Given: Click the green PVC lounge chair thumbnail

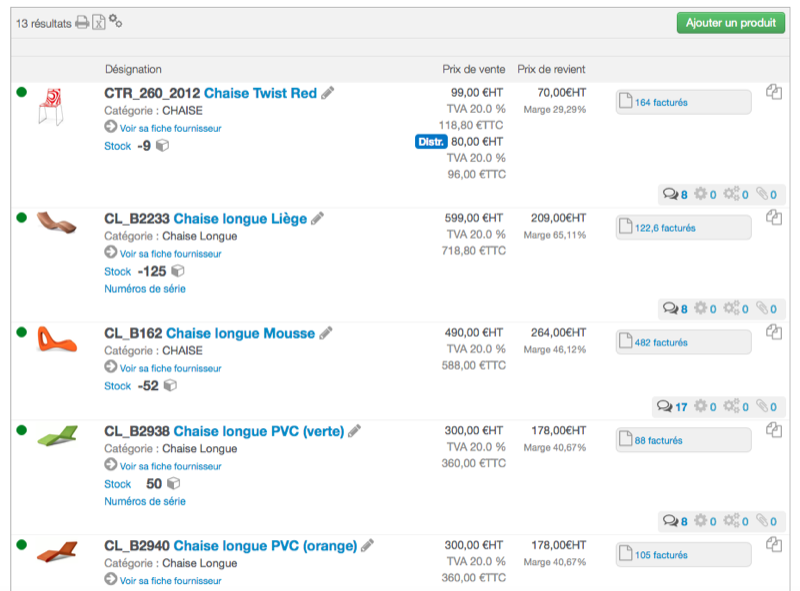Looking at the screenshot, I should (x=57, y=436).
